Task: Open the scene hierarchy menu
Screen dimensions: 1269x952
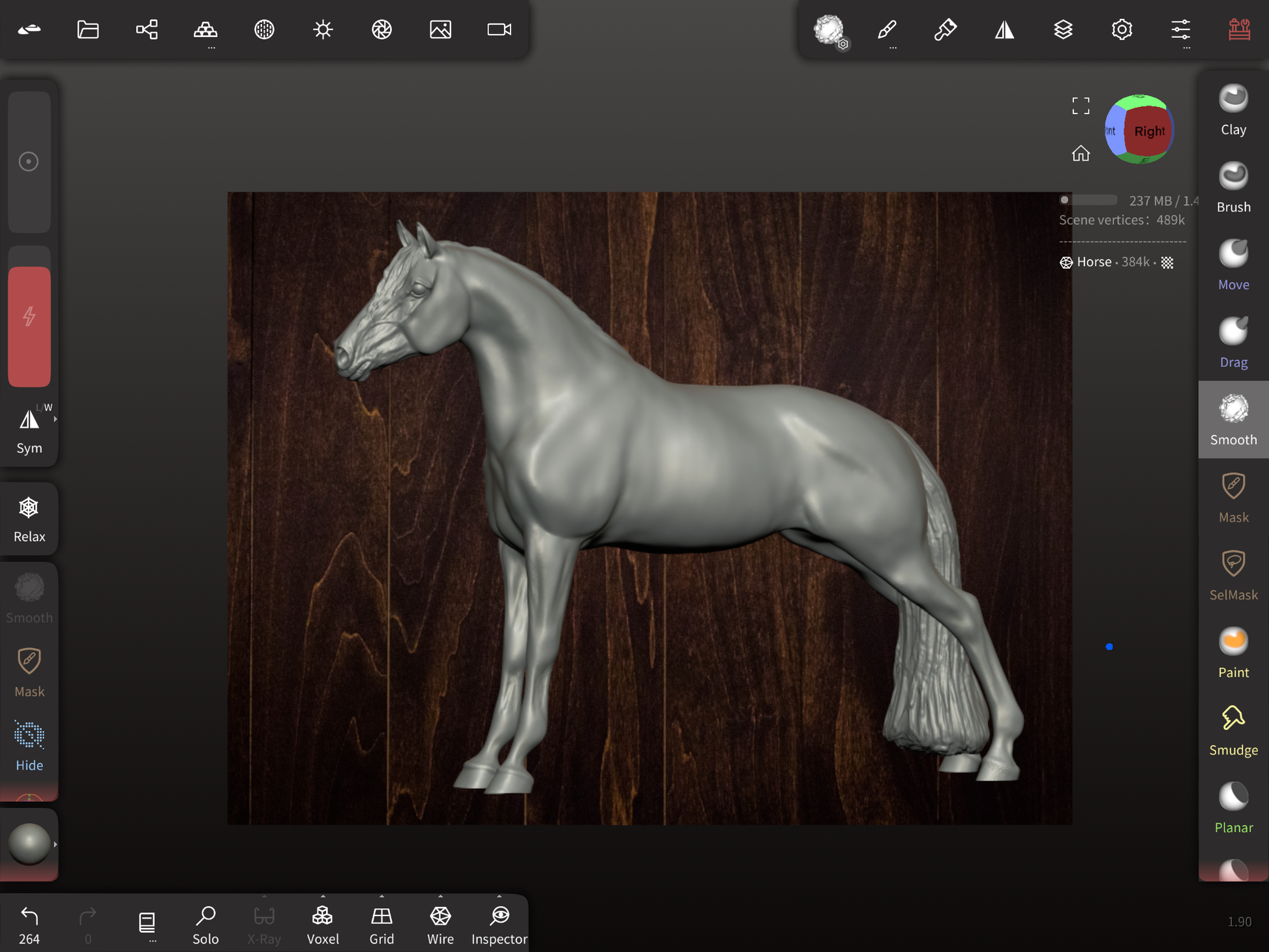Action: coord(147,29)
